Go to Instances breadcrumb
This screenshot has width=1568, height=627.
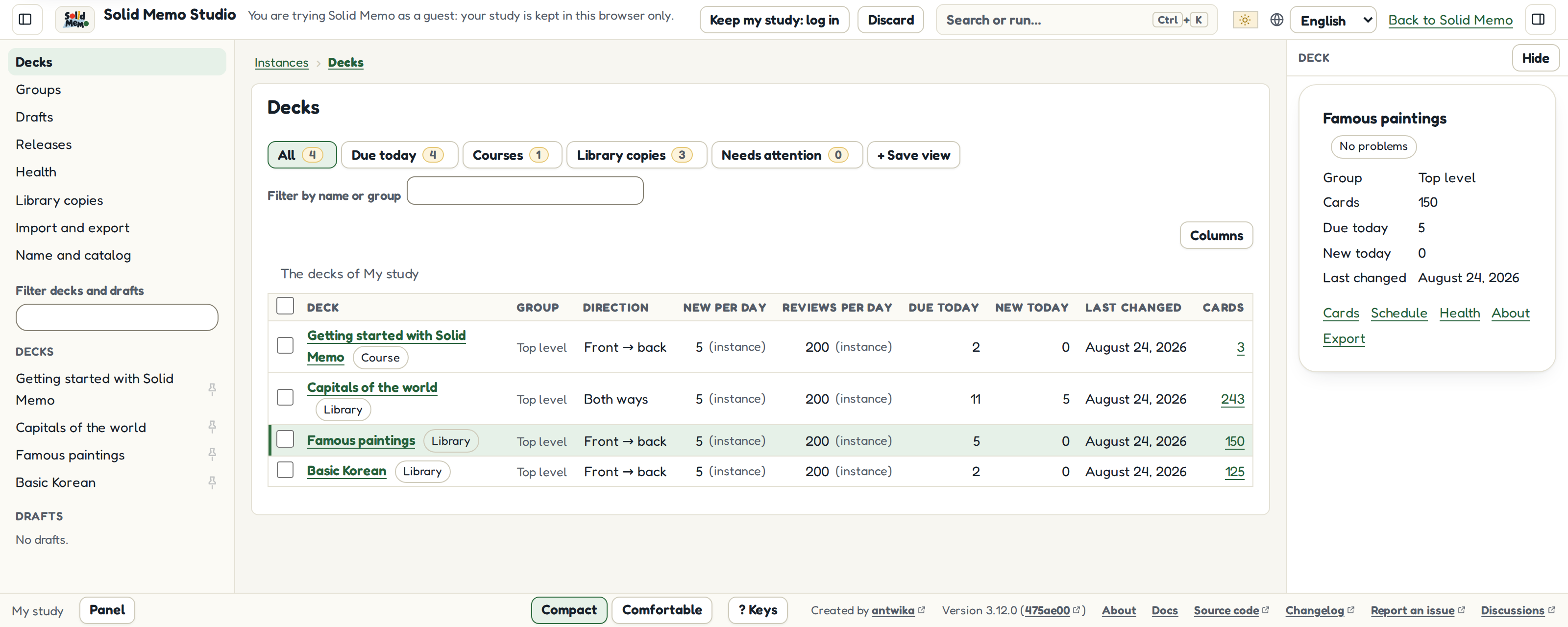[281, 62]
